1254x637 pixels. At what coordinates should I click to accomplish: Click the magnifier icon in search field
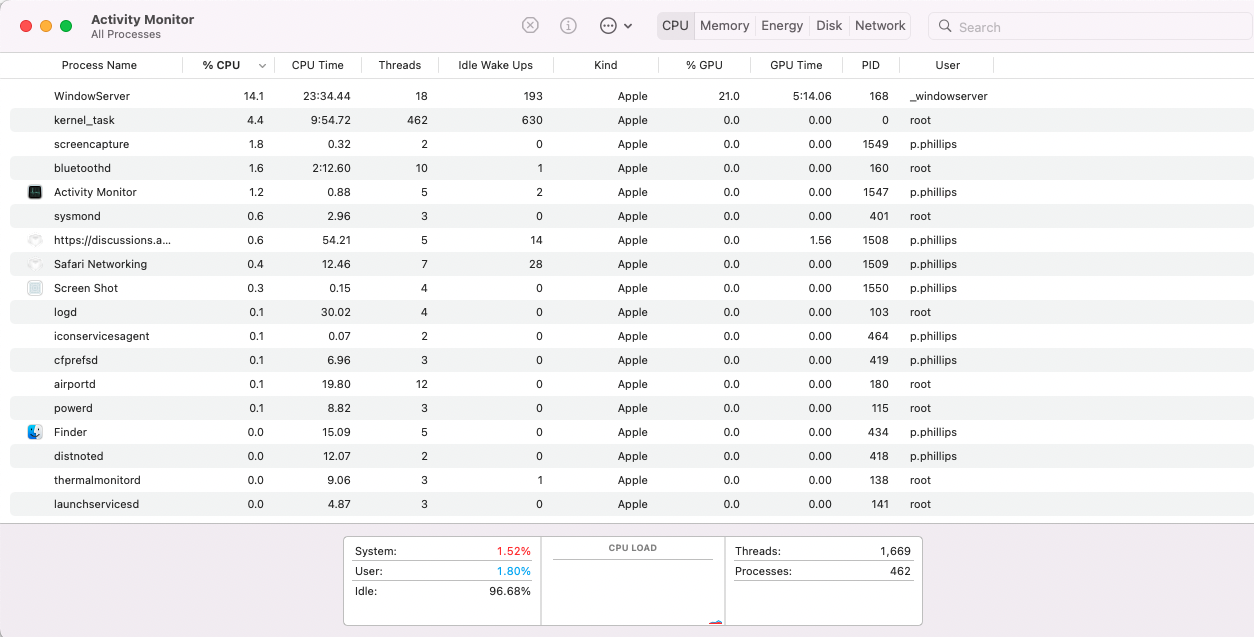(x=946, y=27)
